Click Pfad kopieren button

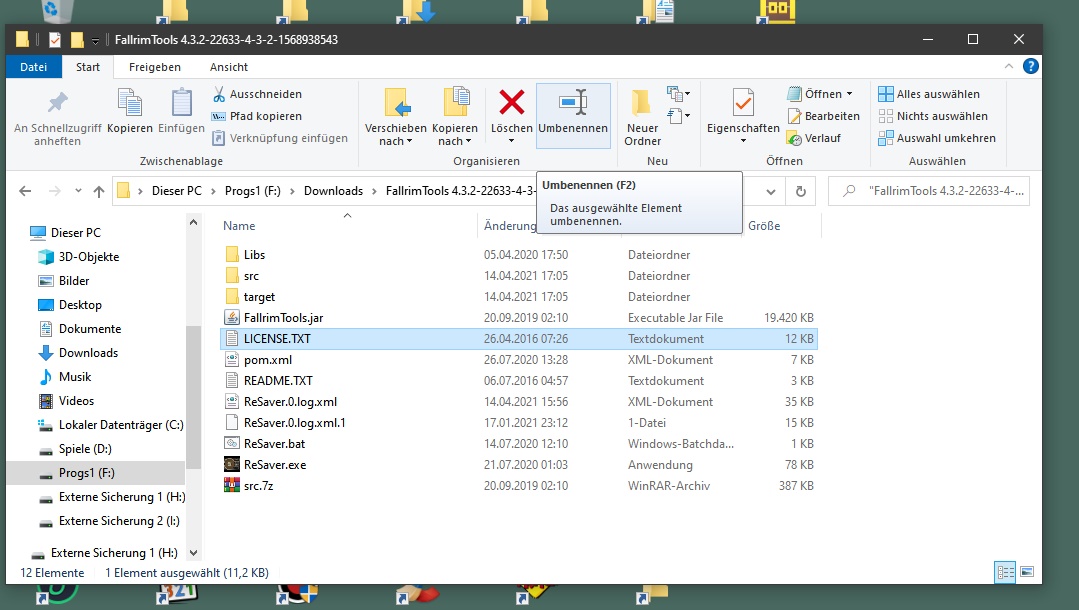click(257, 116)
